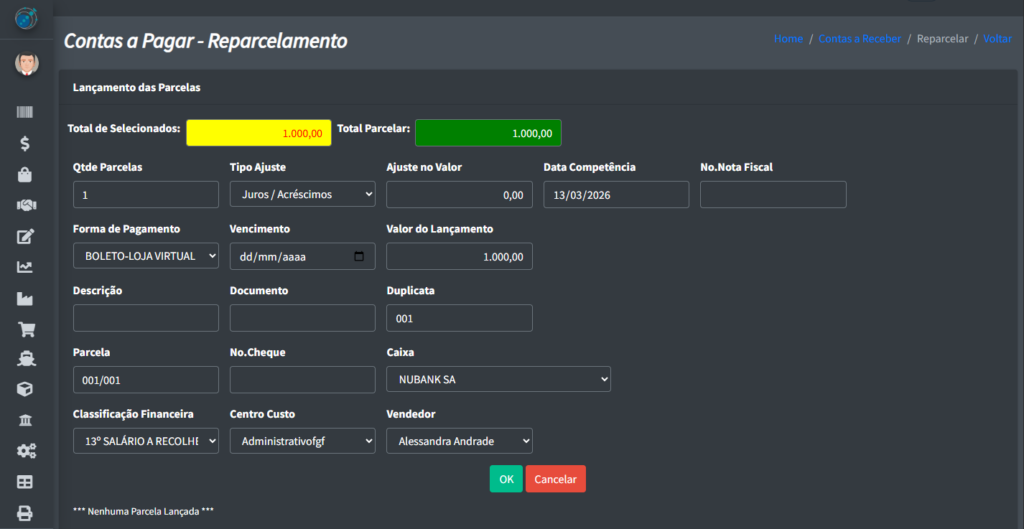Expand the Tipo Ajuste dropdown
Image resolution: width=1024 pixels, height=529 pixels.
302,194
